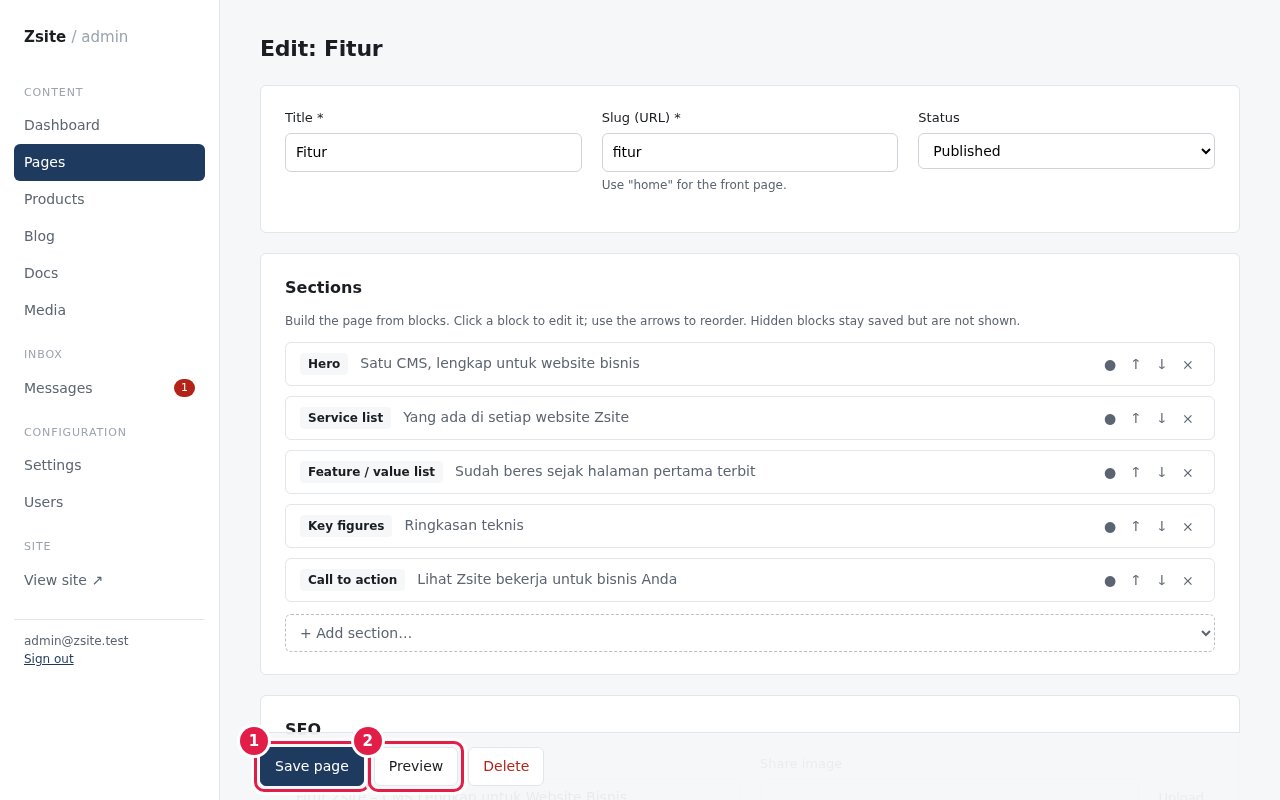Move Key figures section up
Image resolution: width=1280 pixels, height=800 pixels.
pyautogui.click(x=1136, y=526)
